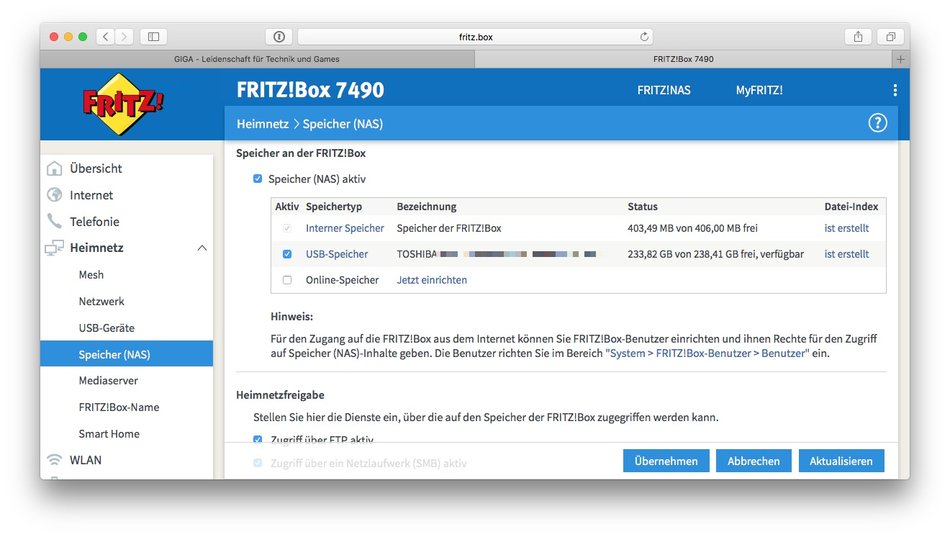Switch to the GIGA browser tab
The width and height of the screenshot is (950, 537).
pos(257,59)
